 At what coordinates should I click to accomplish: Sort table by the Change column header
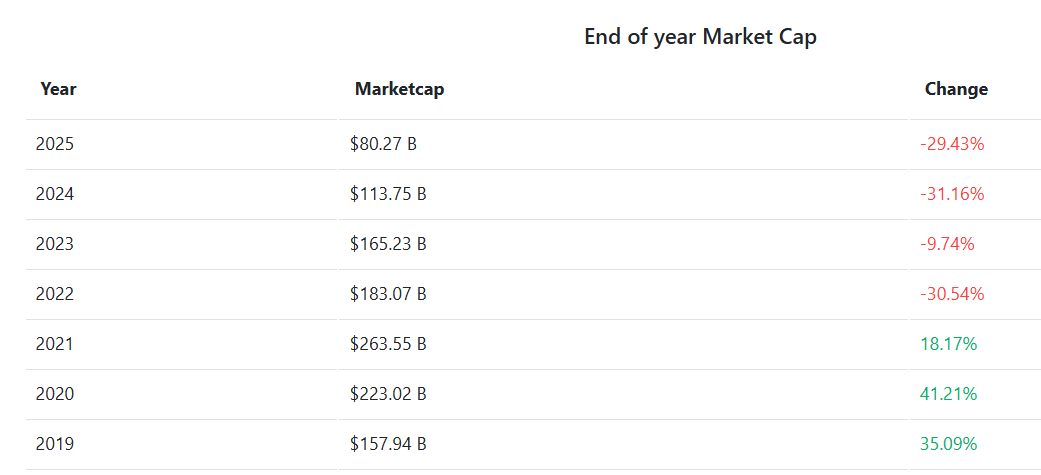pyautogui.click(x=956, y=89)
